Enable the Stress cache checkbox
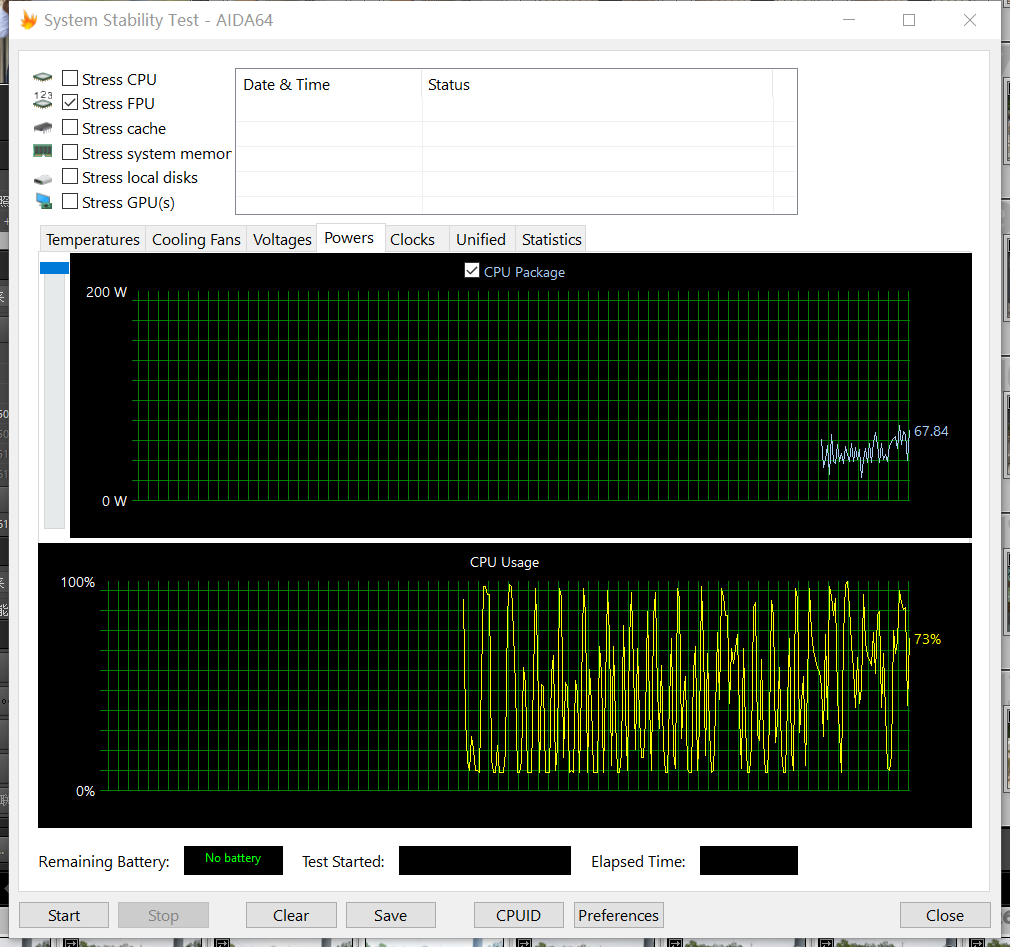Viewport: 1010px width, 947px height. click(x=70, y=128)
